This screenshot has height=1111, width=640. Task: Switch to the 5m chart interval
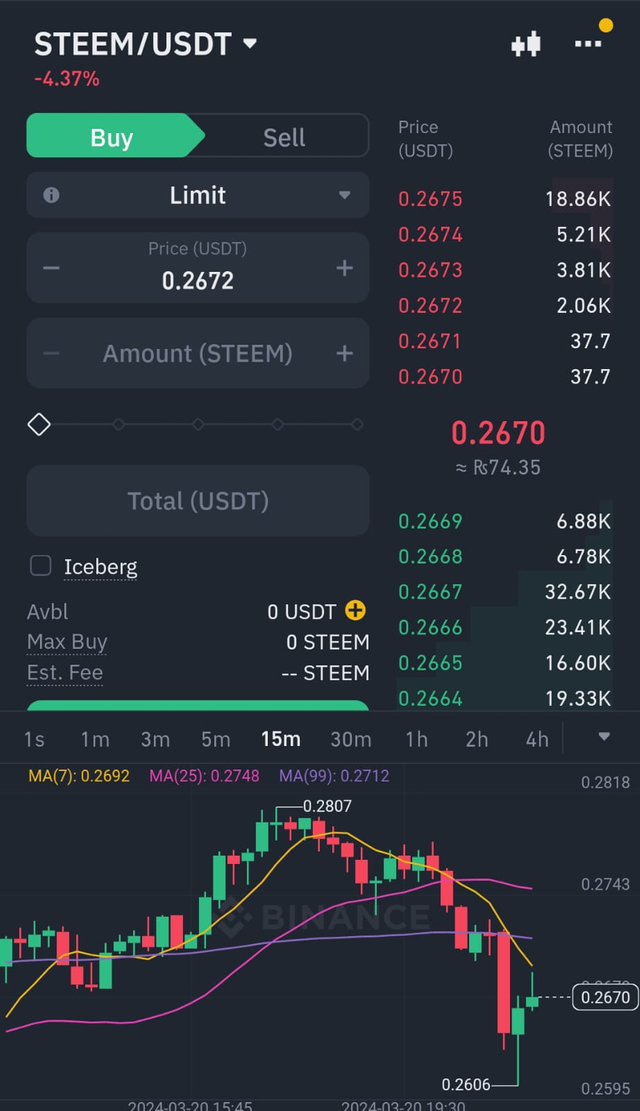(x=215, y=739)
